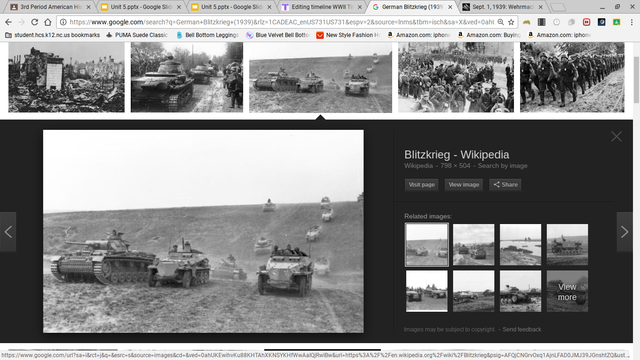Screen dimensions: 640x360
Task: Open the student.hcs.k12.nc.us bookmarks folder
Action: (x=52, y=35)
